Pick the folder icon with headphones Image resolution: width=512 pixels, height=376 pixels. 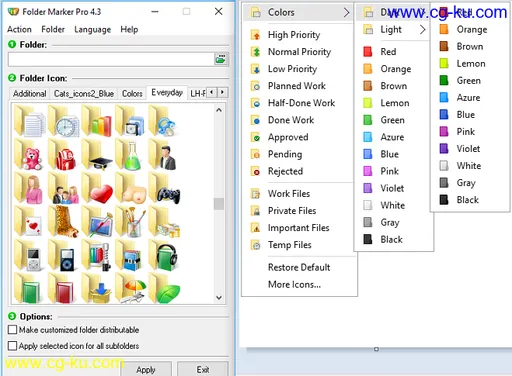click(164, 255)
